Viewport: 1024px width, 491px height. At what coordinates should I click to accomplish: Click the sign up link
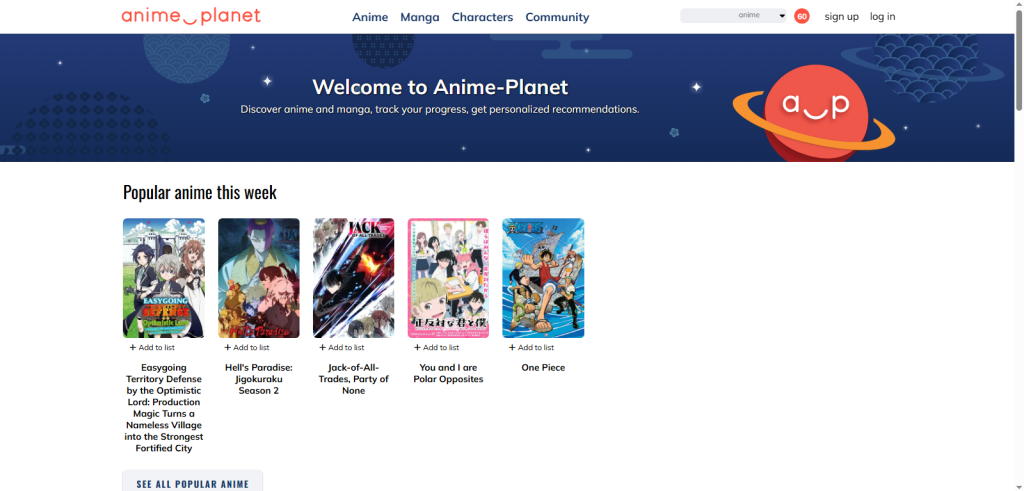[841, 16]
